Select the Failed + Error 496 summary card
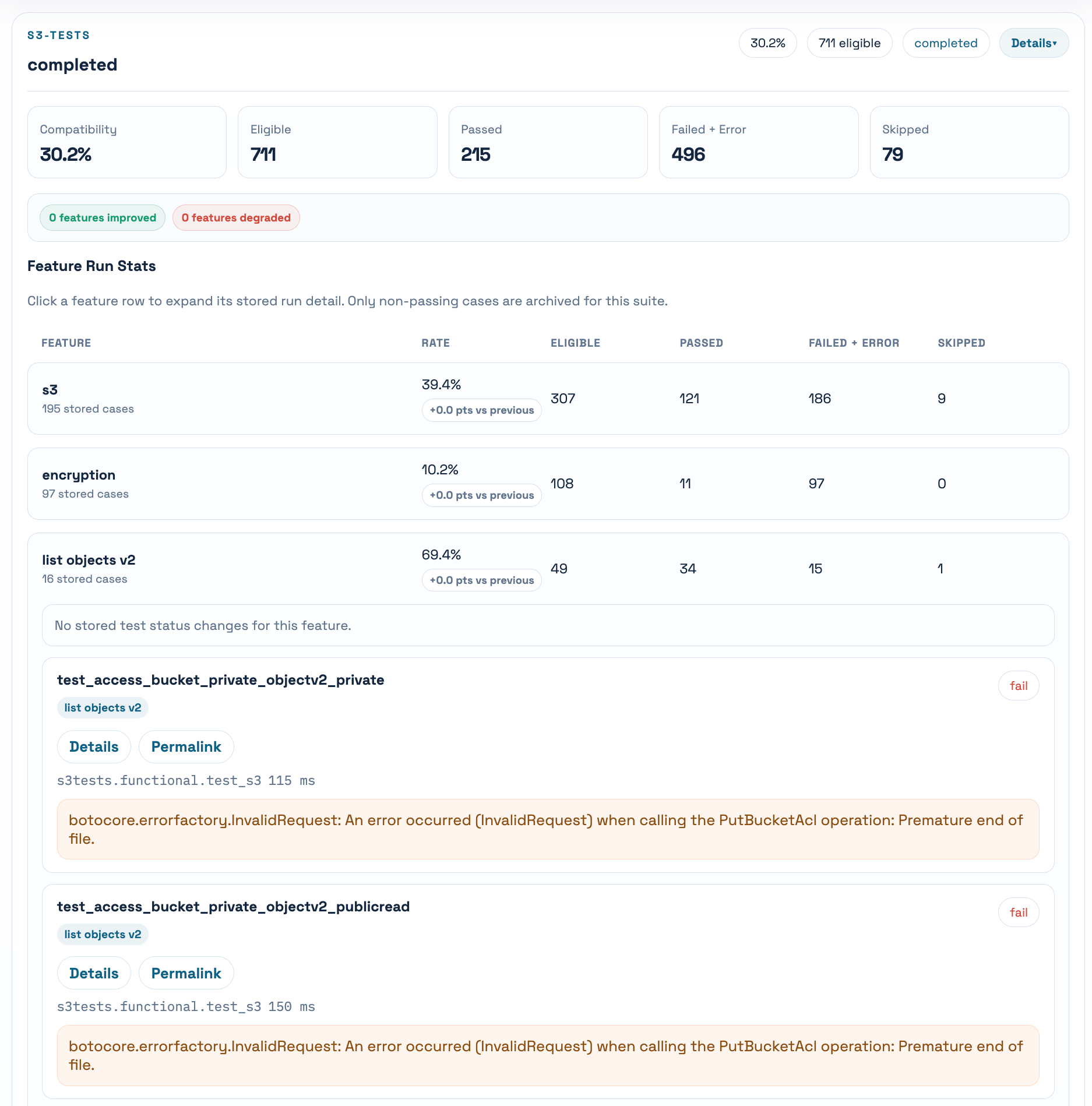This screenshot has width=1092, height=1106. pyautogui.click(x=759, y=142)
